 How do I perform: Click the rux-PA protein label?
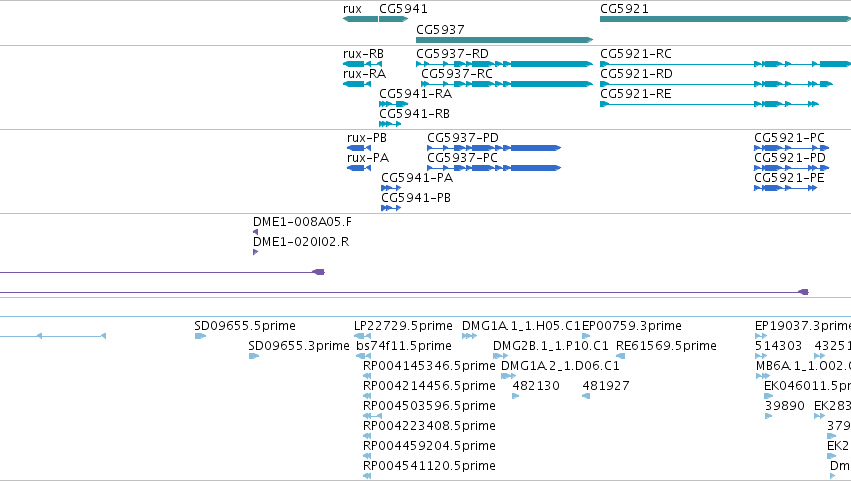(368, 158)
